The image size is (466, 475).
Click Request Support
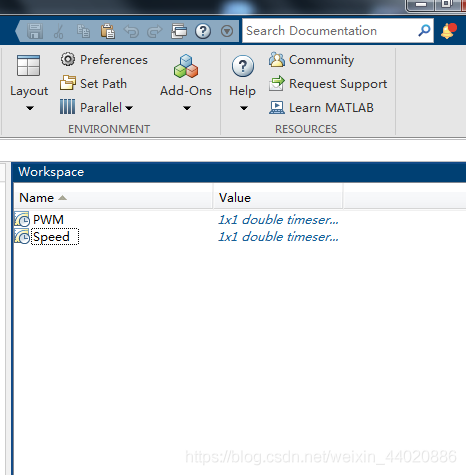tap(328, 83)
